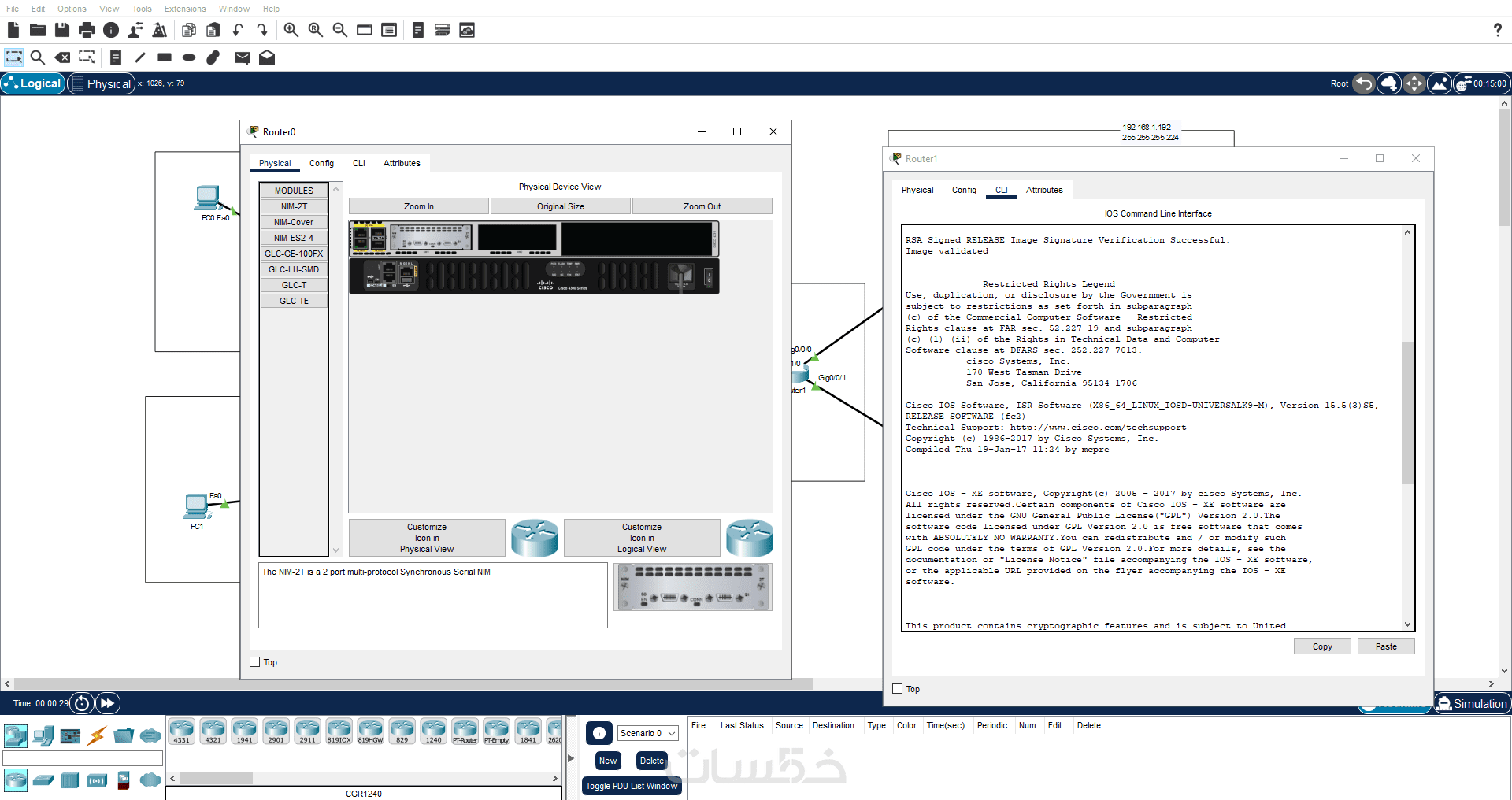Click Zoom In in Physical Device View
This screenshot has height=800, width=1512.
tap(419, 206)
